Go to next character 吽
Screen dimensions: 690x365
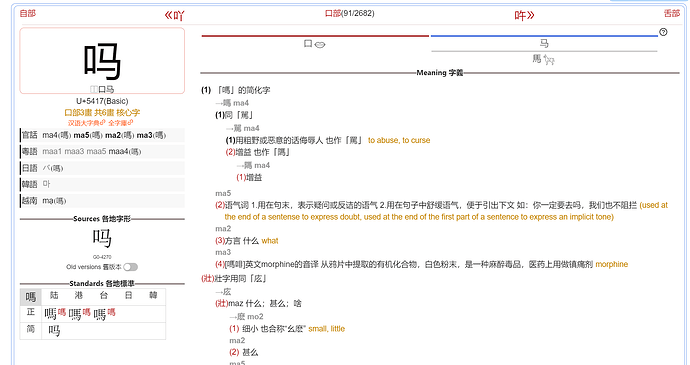coord(525,15)
